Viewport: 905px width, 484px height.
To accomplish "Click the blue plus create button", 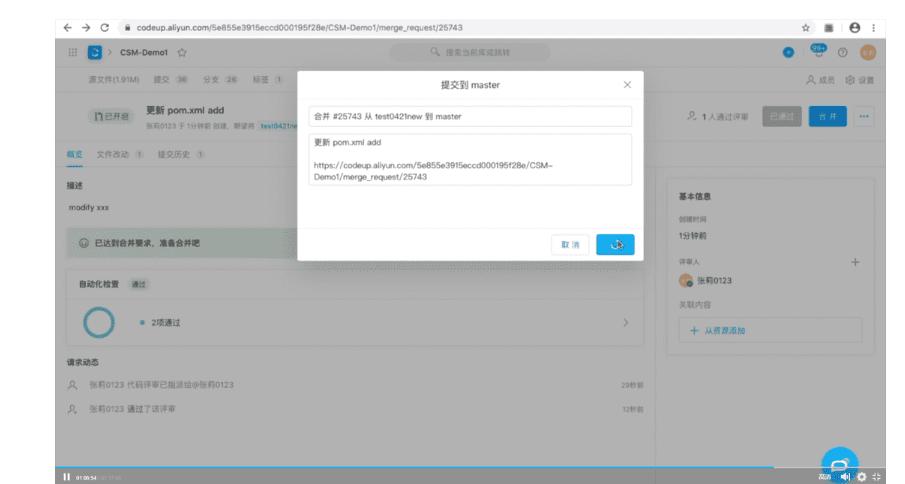I will point(788,52).
